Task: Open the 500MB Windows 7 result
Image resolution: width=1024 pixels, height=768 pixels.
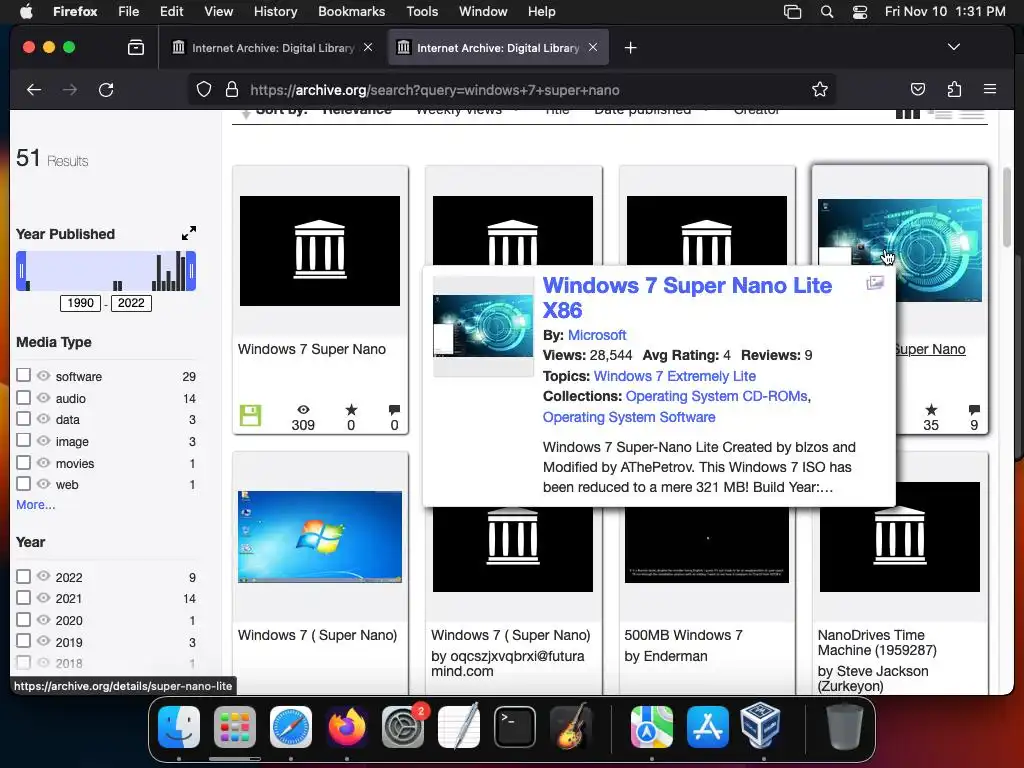Action: pyautogui.click(x=683, y=635)
